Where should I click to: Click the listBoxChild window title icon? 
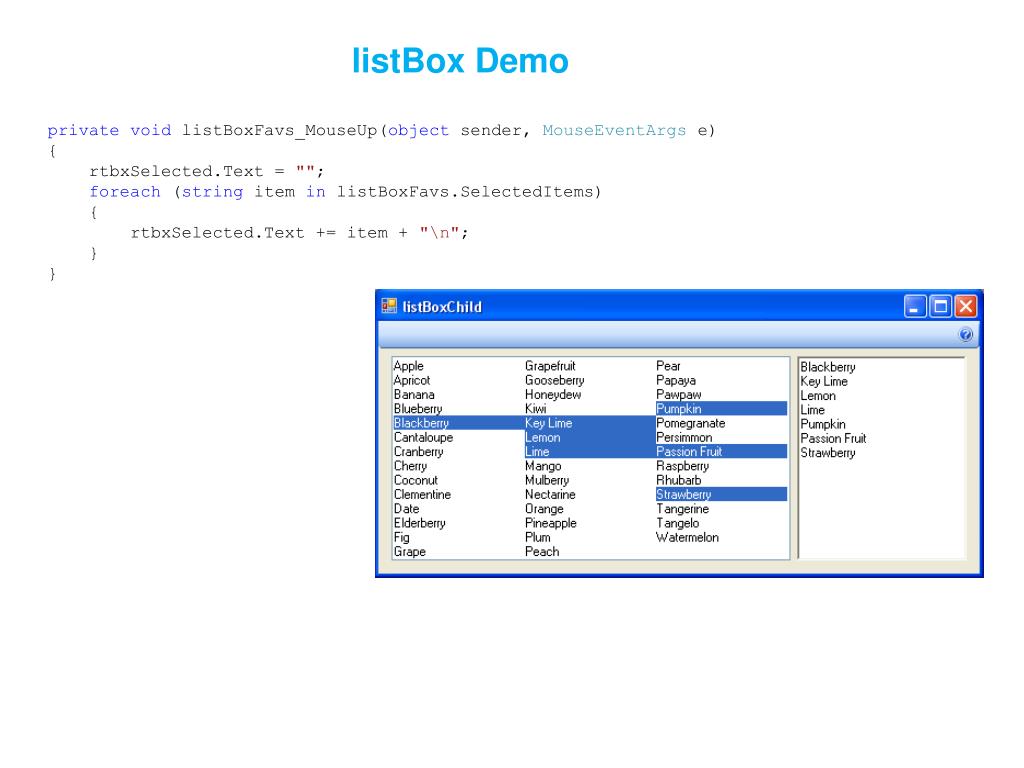[389, 306]
